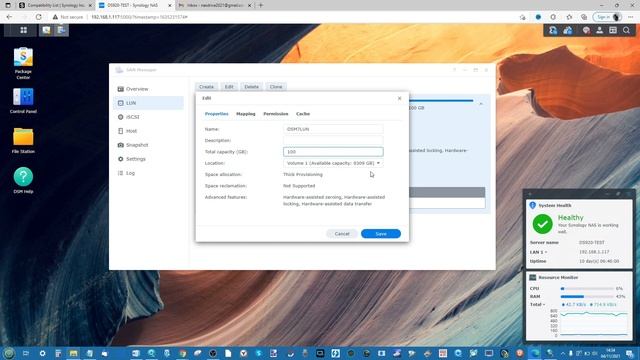The height and width of the screenshot is (360, 640).
Task: Open the DSM search magnifier icon
Action: [627, 30]
